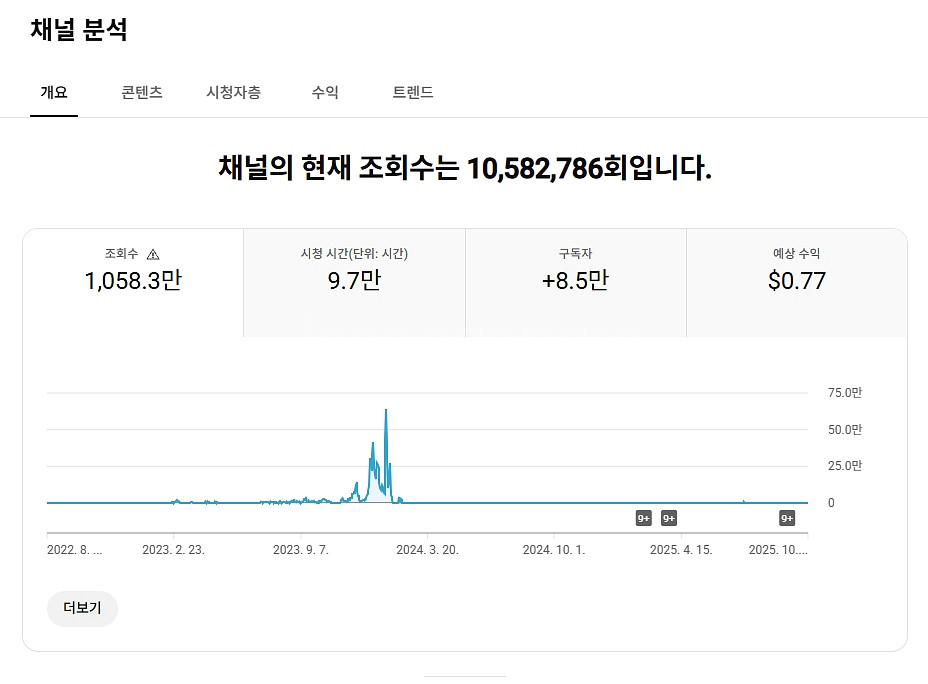This screenshot has width=928, height=684.
Task: Open the 수익 tab
Action: coord(324,92)
